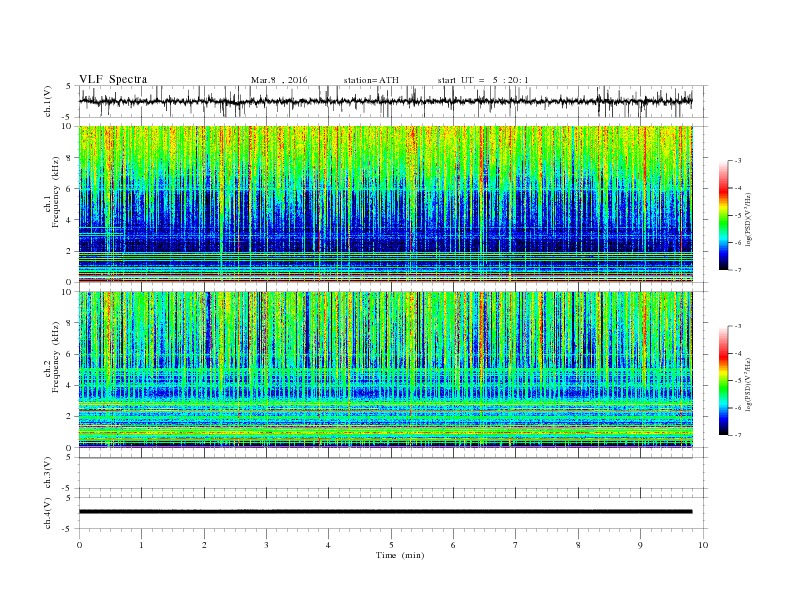Click time axis tick label "10"
The height and width of the screenshot is (612, 792).
click(703, 545)
